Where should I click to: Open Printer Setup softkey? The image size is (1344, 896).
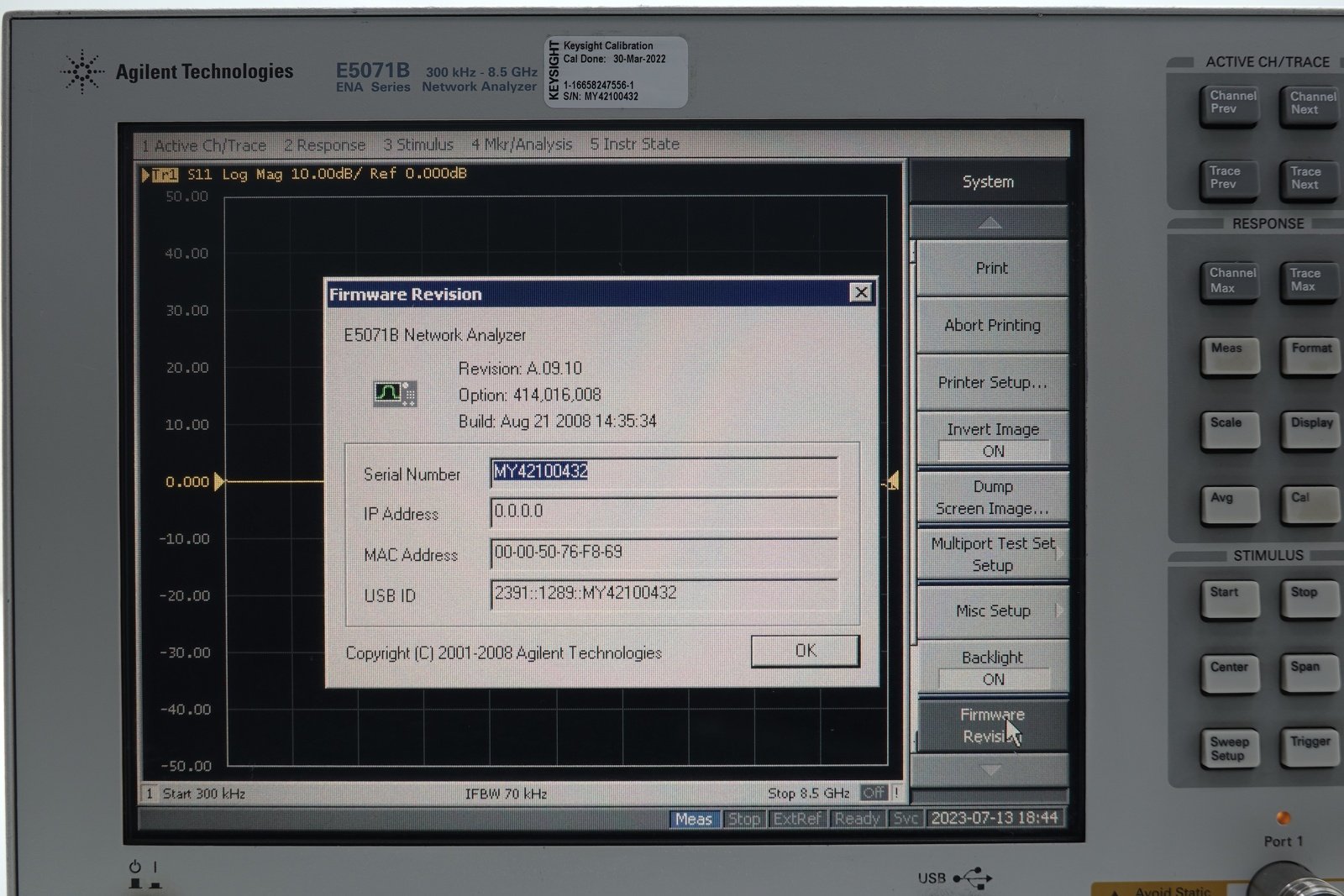pos(992,382)
